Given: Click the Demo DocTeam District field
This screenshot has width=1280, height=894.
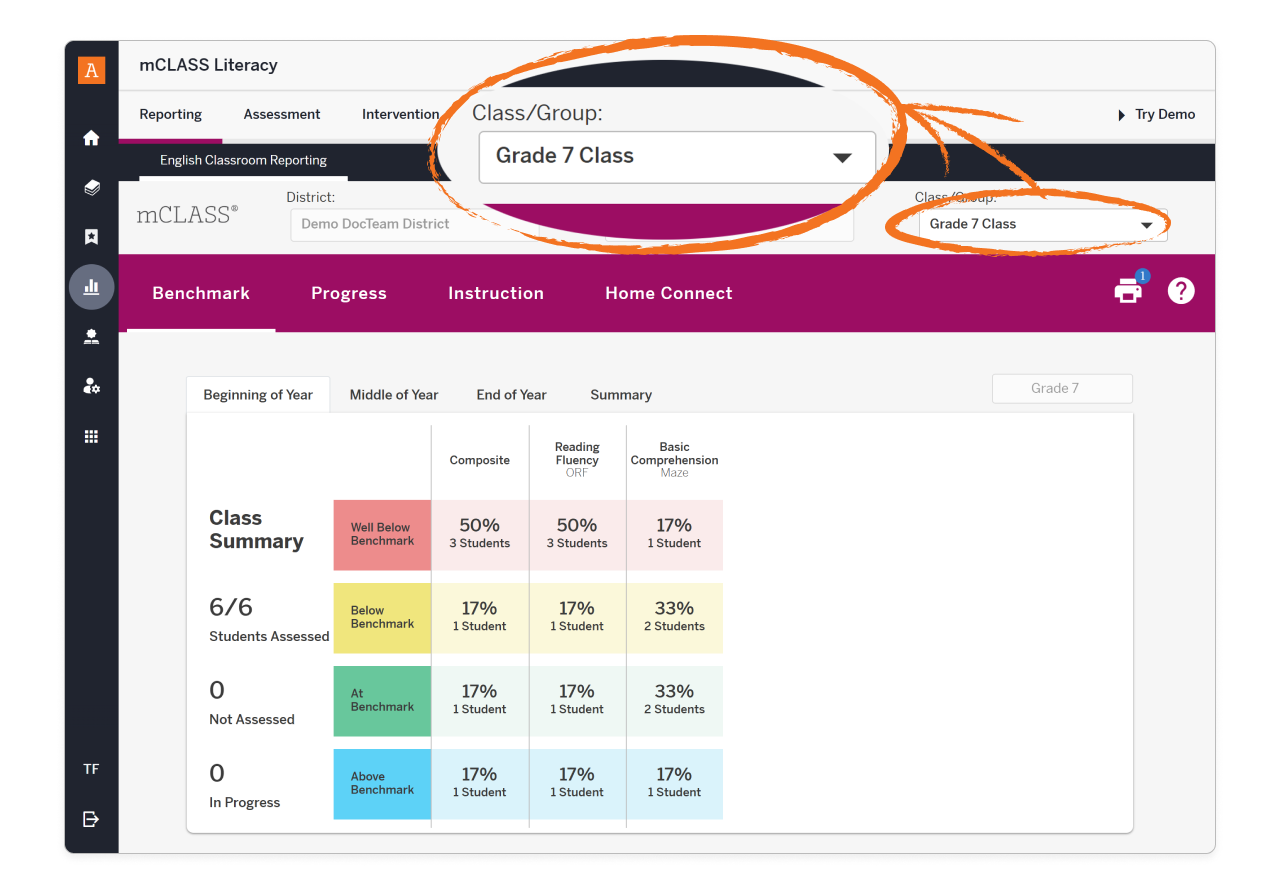Looking at the screenshot, I should click(414, 224).
